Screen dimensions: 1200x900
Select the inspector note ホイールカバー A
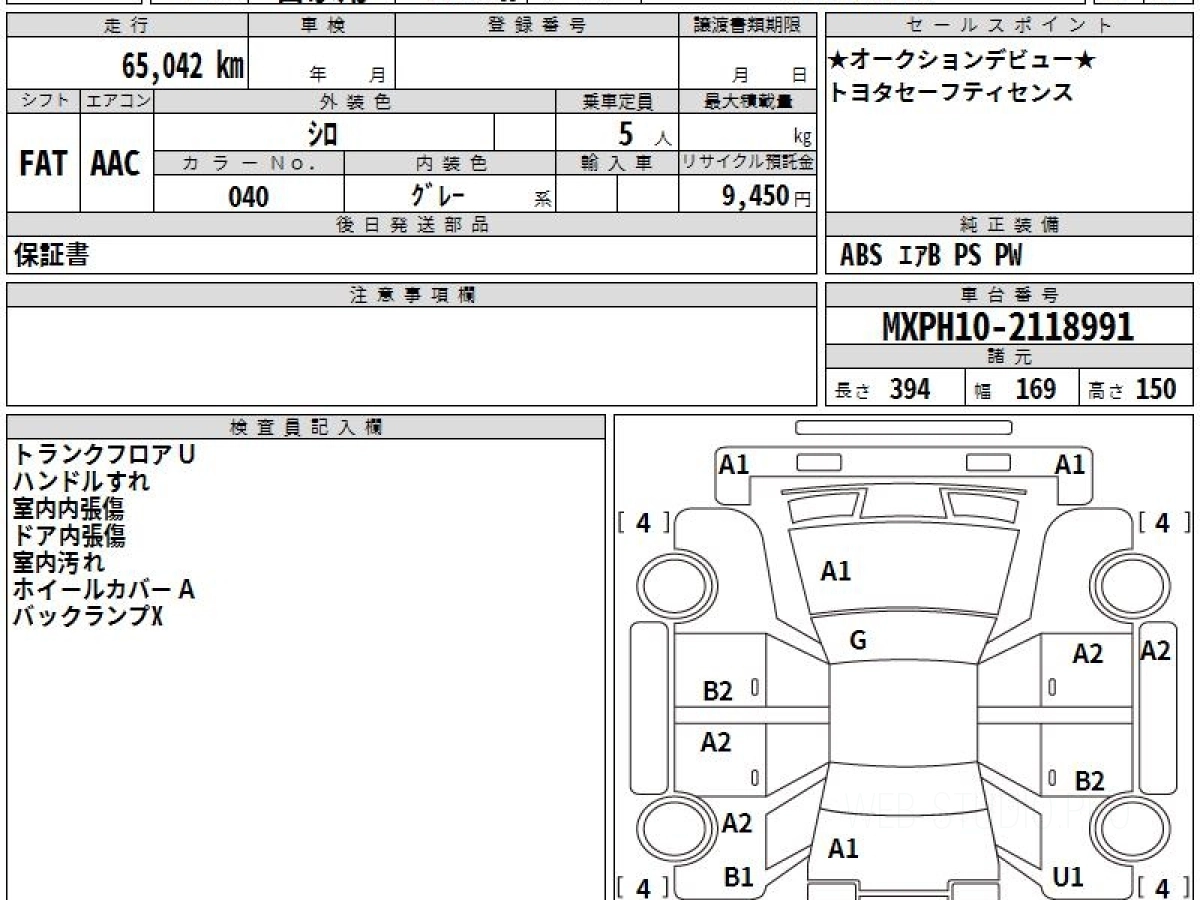click(104, 589)
